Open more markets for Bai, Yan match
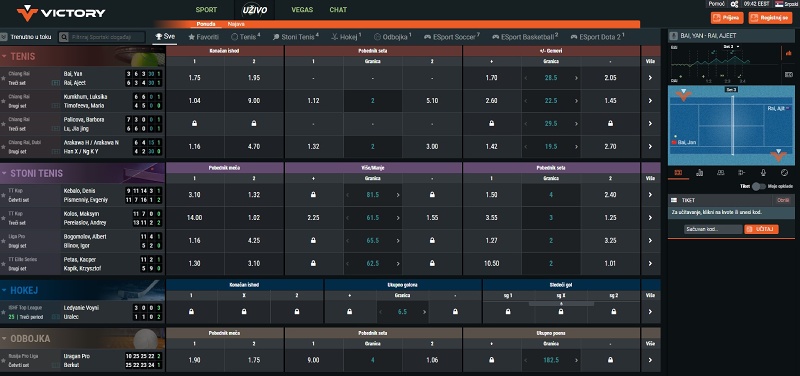 click(x=650, y=78)
